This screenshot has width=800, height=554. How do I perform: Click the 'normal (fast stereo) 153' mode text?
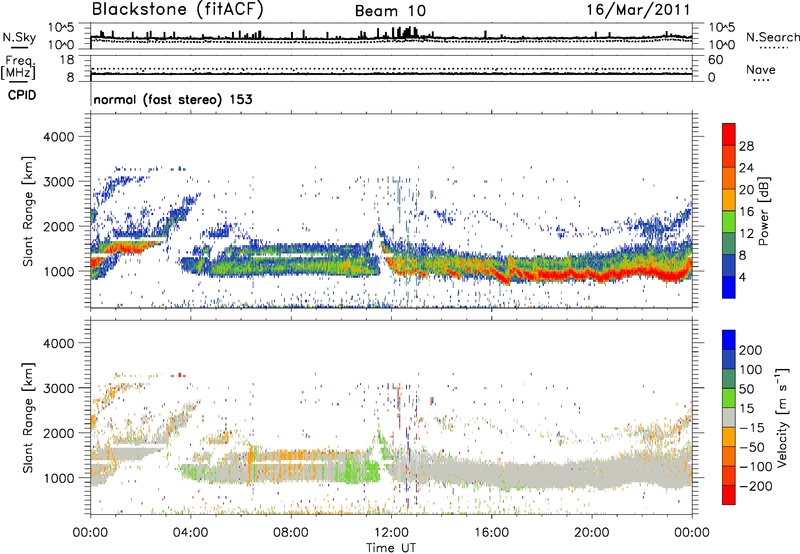tap(173, 99)
